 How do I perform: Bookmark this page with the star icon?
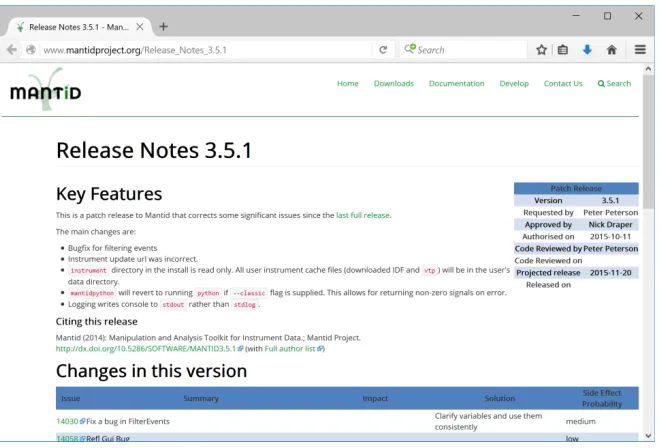[x=542, y=50]
